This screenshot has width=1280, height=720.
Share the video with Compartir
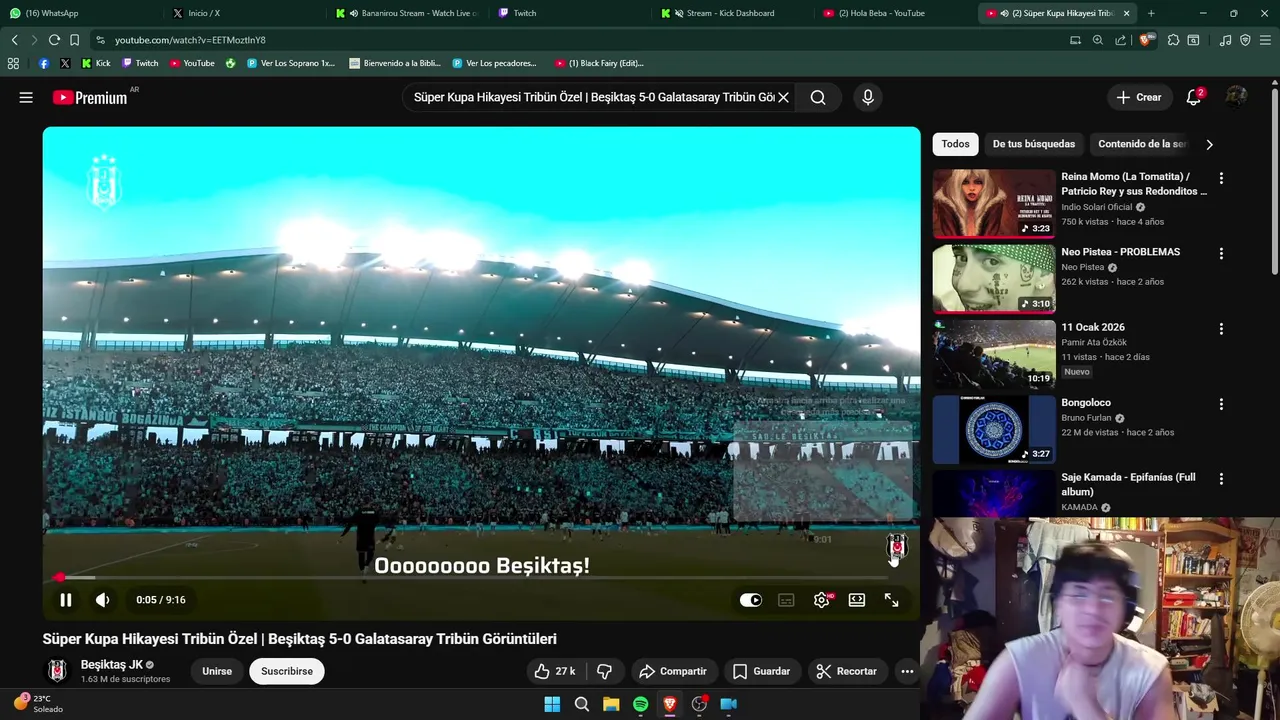tap(673, 671)
